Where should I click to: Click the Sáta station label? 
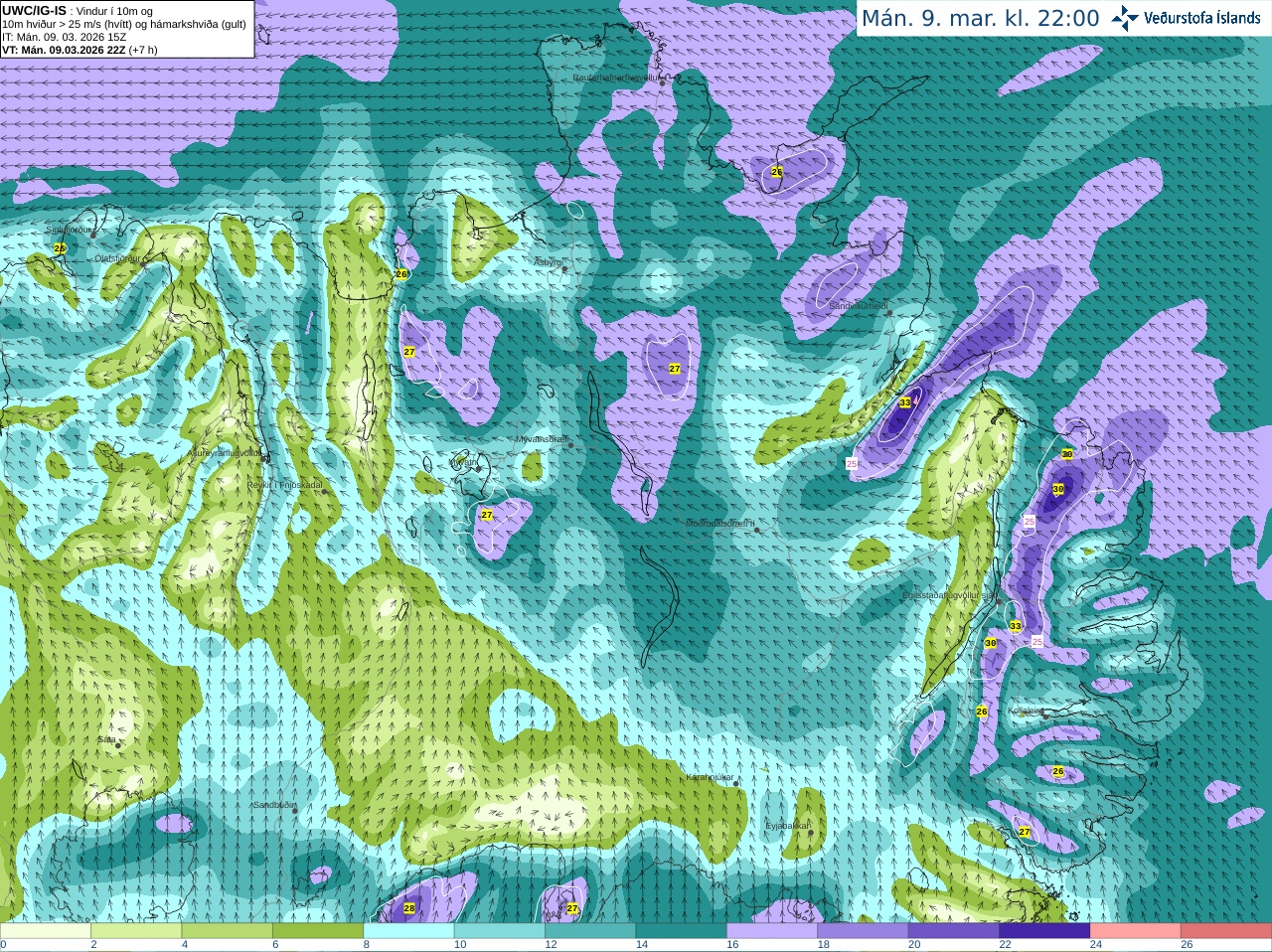(106, 739)
